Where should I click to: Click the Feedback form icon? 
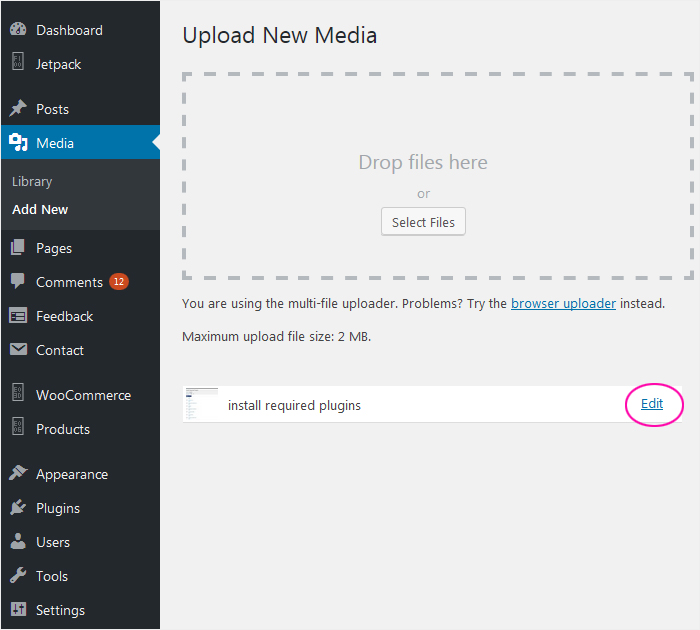pyautogui.click(x=18, y=316)
